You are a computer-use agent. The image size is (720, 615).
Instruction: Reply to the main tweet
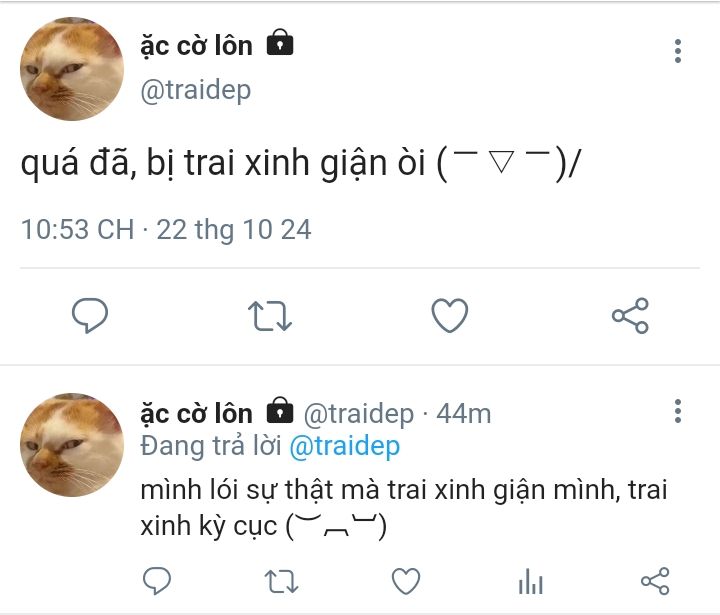pos(90,315)
